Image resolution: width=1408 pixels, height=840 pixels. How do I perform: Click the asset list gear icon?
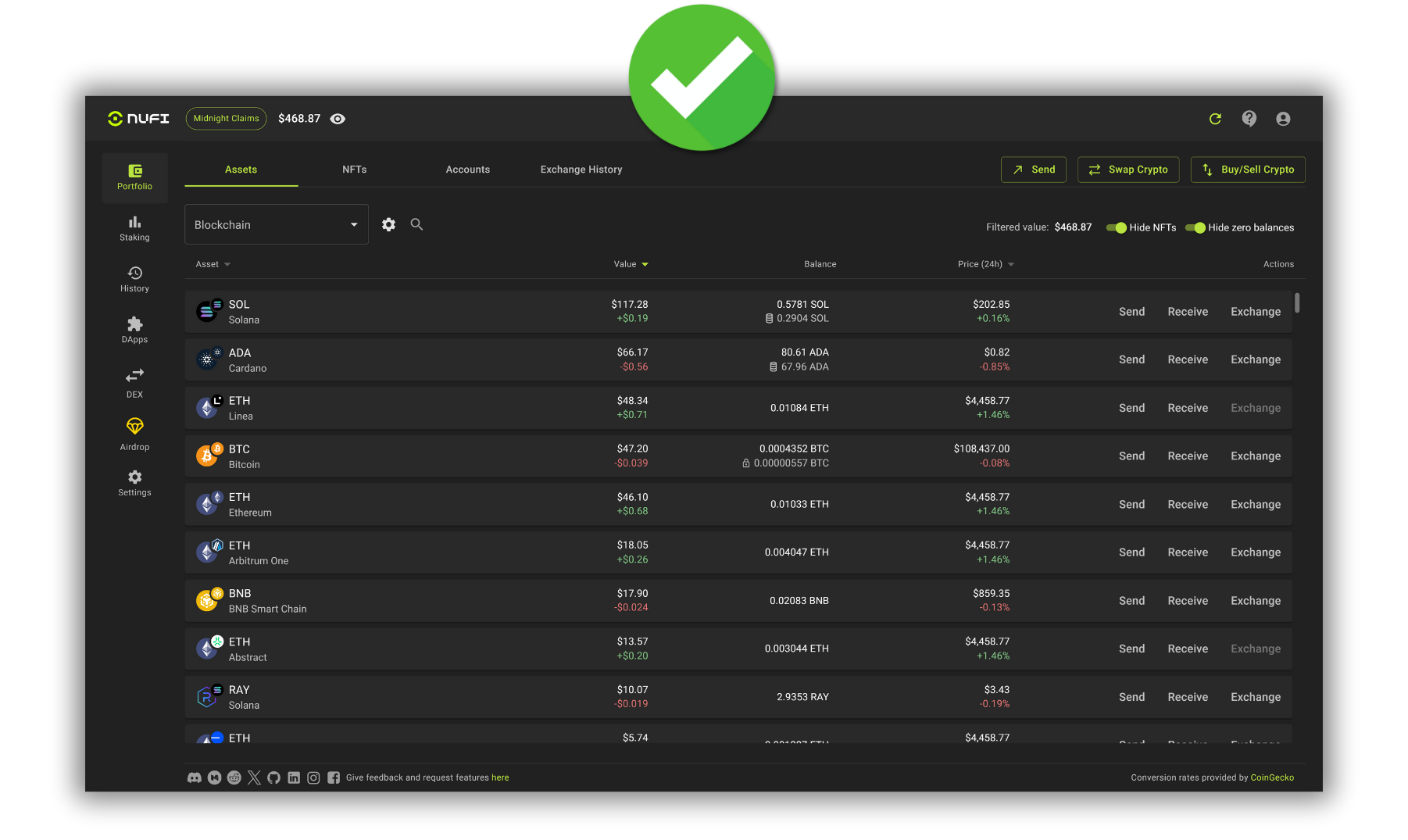coord(388,224)
